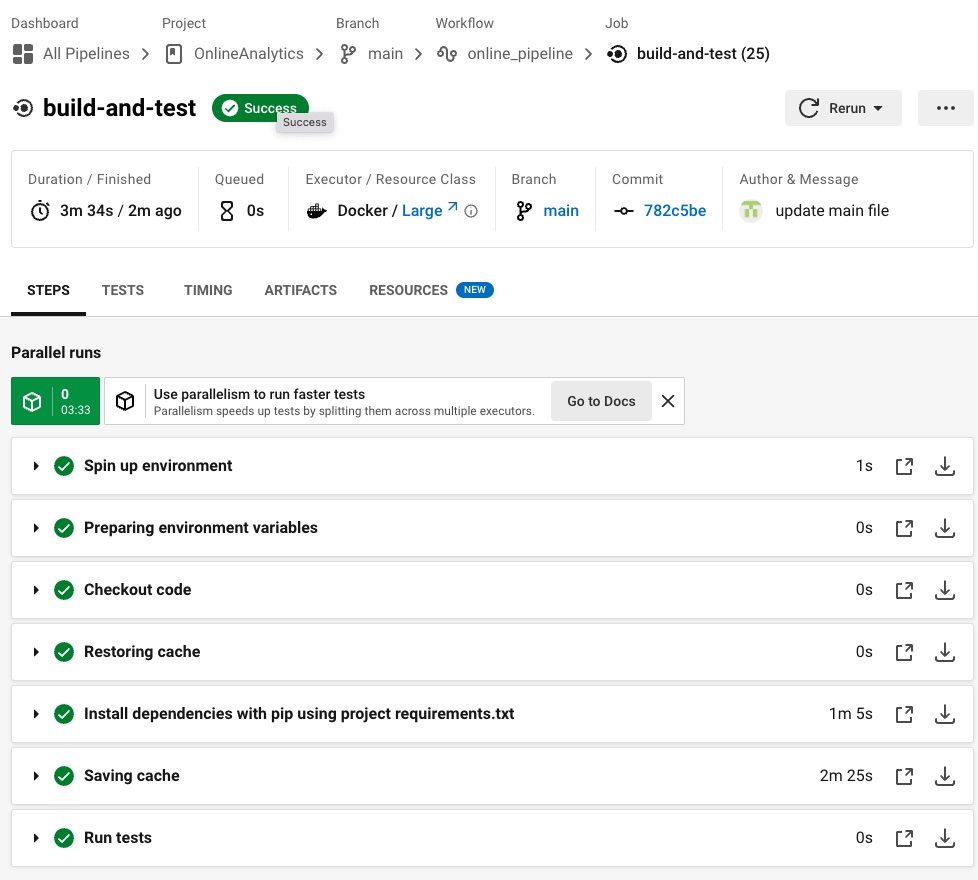Click the branch icon beside main breadcrumb
Viewport: 978px width, 880px height.
tap(348, 54)
